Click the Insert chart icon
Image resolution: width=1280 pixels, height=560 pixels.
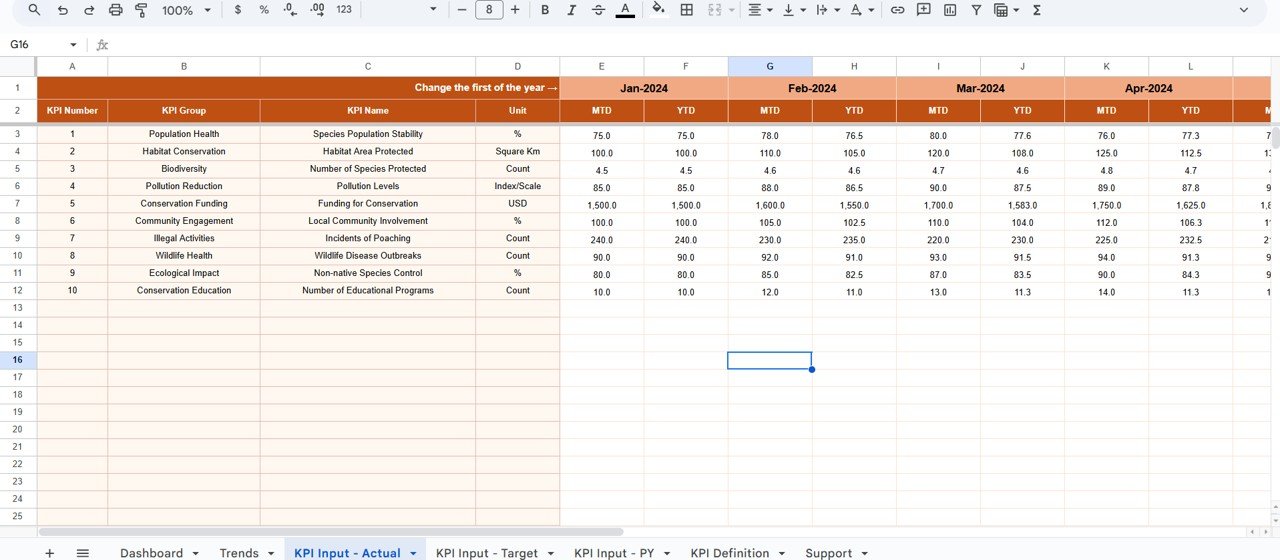[x=949, y=10]
